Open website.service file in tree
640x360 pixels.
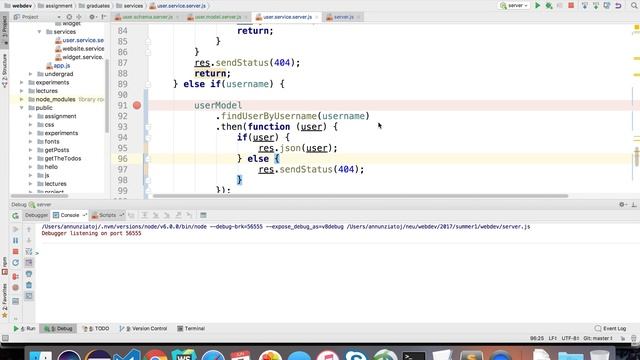(x=79, y=49)
